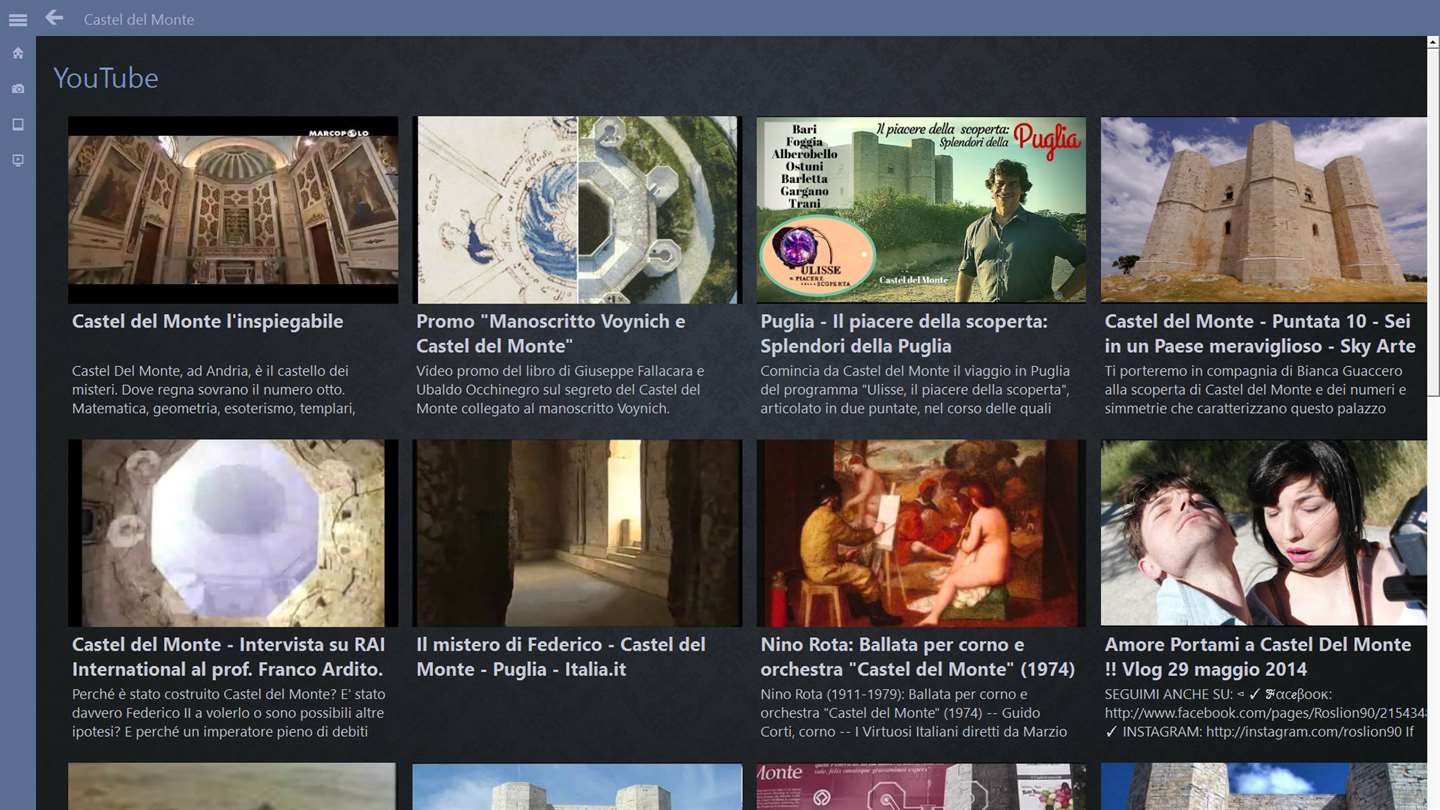The width and height of the screenshot is (1440, 810).
Task: Click description 'SEGUIMI ANCHE SU' in the vlog card
Action: coord(1264,712)
